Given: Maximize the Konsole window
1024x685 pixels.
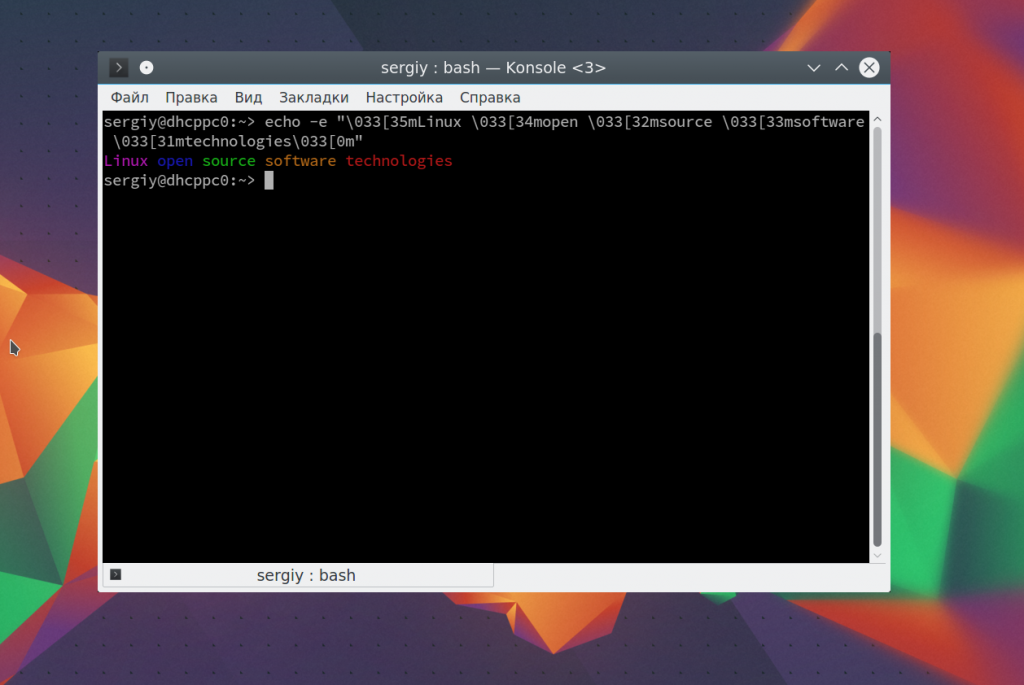Looking at the screenshot, I should click(841, 68).
